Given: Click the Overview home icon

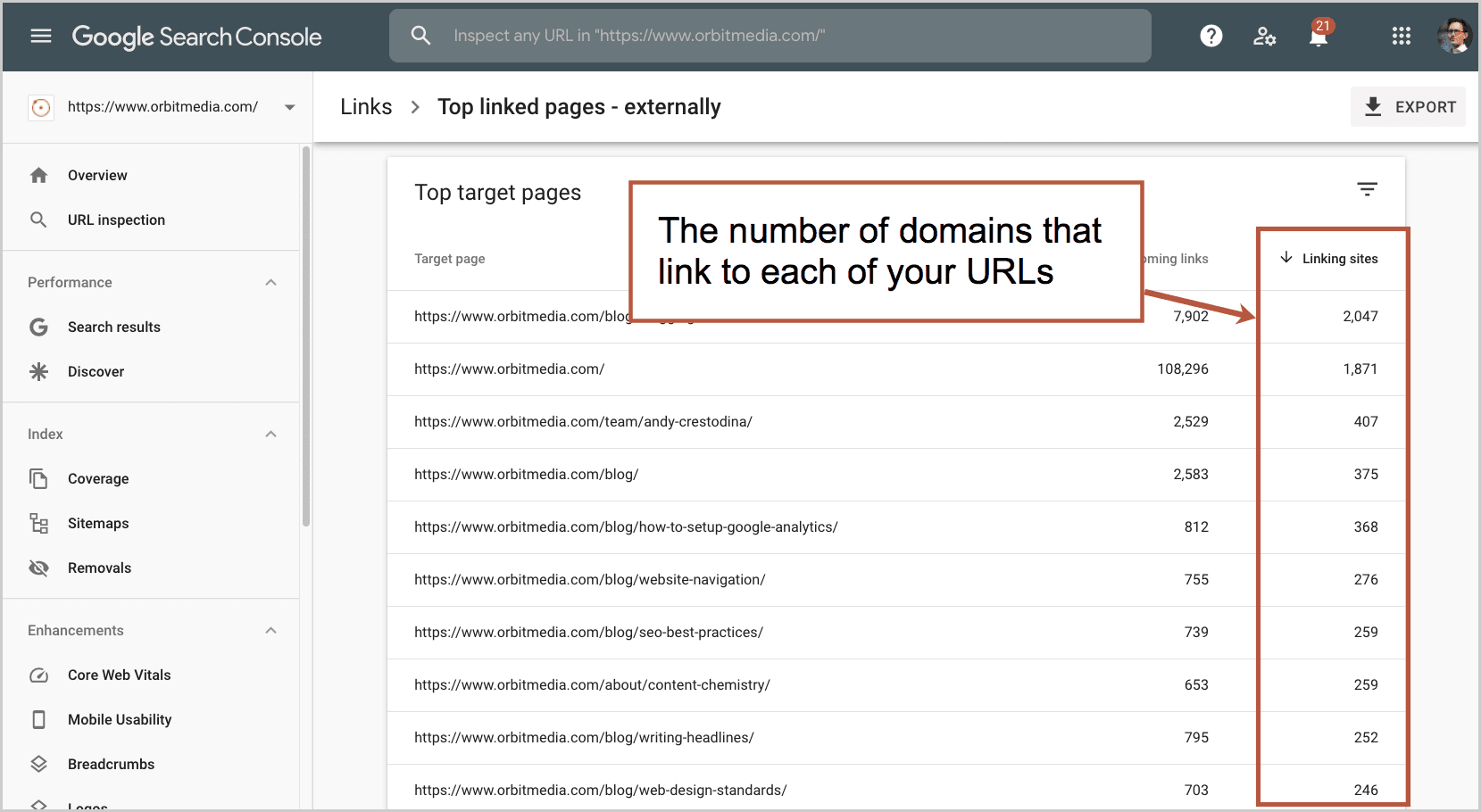Looking at the screenshot, I should pyautogui.click(x=38, y=175).
